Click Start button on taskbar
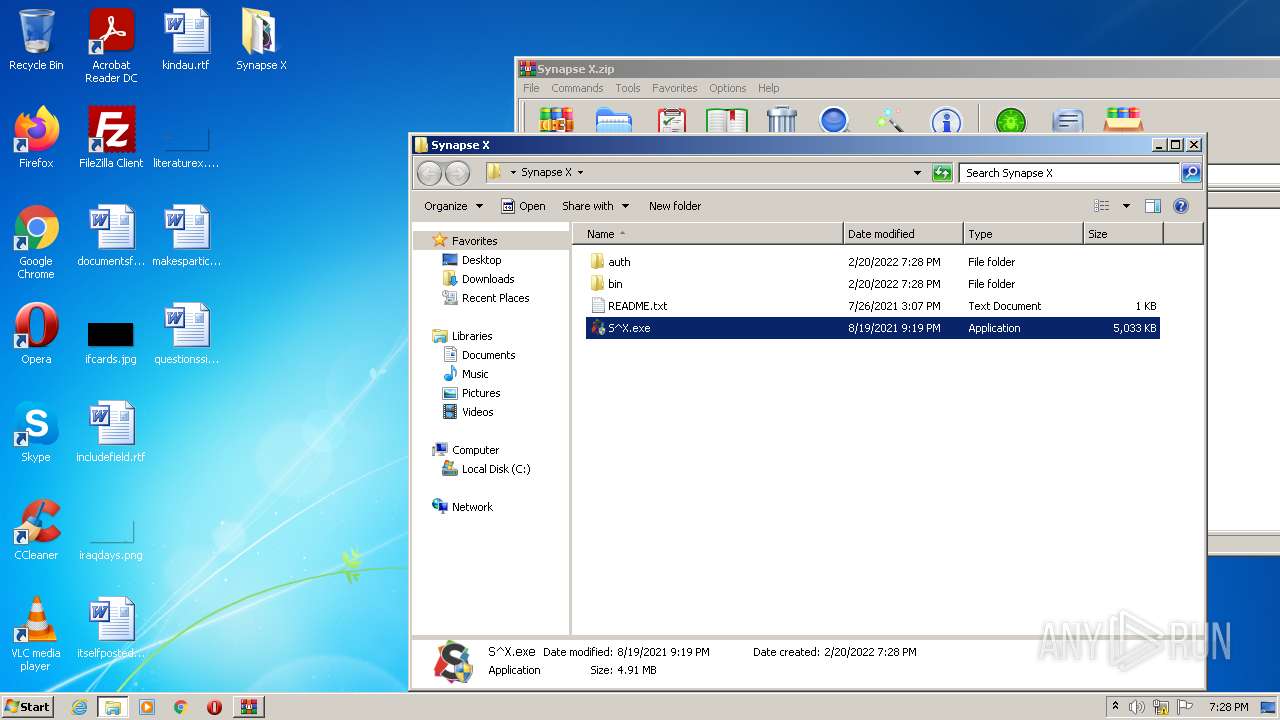Screen dimensions: 1280x720 click(28, 706)
